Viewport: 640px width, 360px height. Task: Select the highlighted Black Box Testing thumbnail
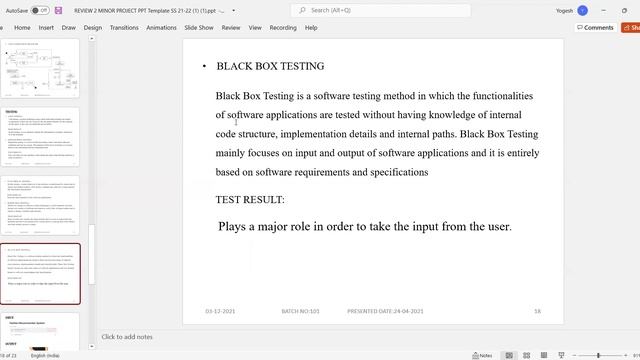[x=40, y=274]
